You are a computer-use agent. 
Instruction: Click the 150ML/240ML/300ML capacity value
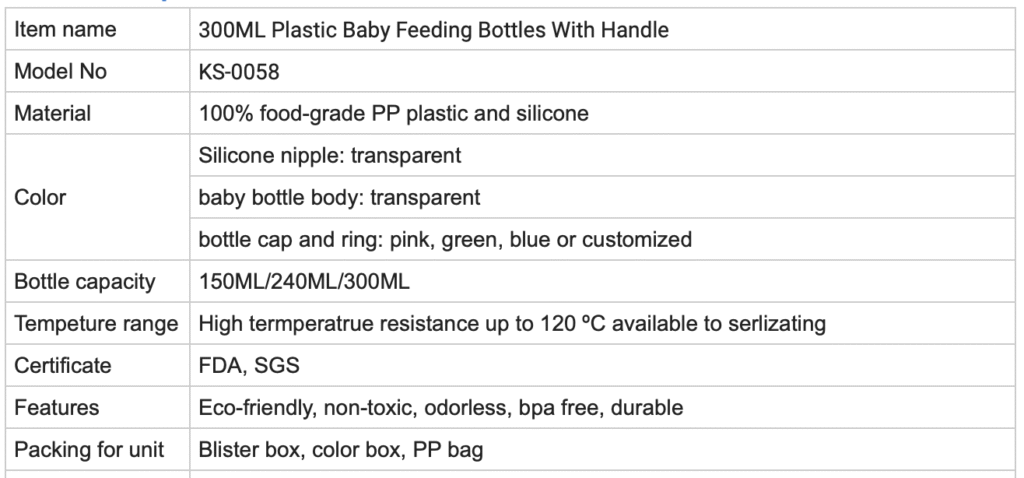[x=304, y=282]
